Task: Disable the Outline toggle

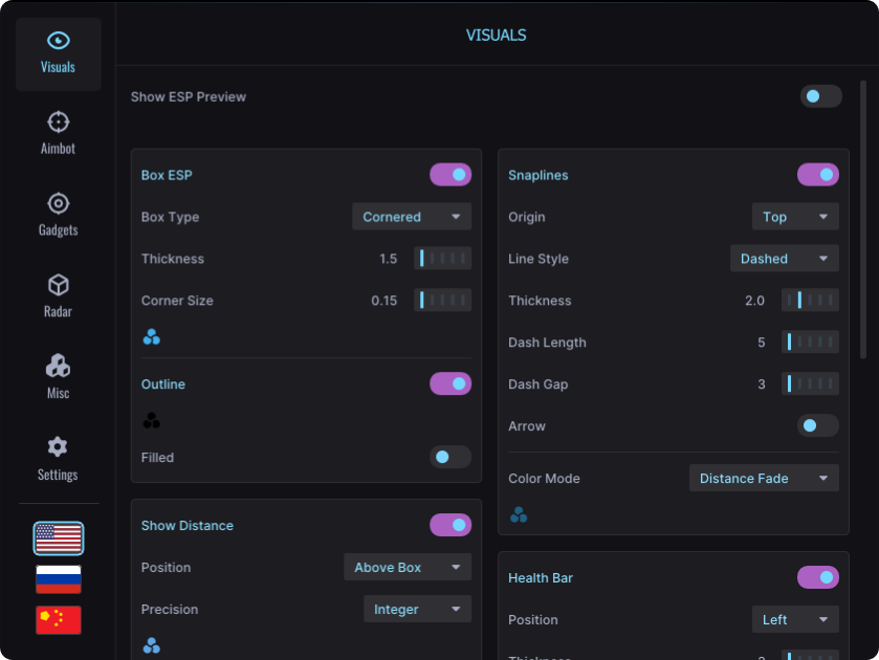Action: click(450, 384)
